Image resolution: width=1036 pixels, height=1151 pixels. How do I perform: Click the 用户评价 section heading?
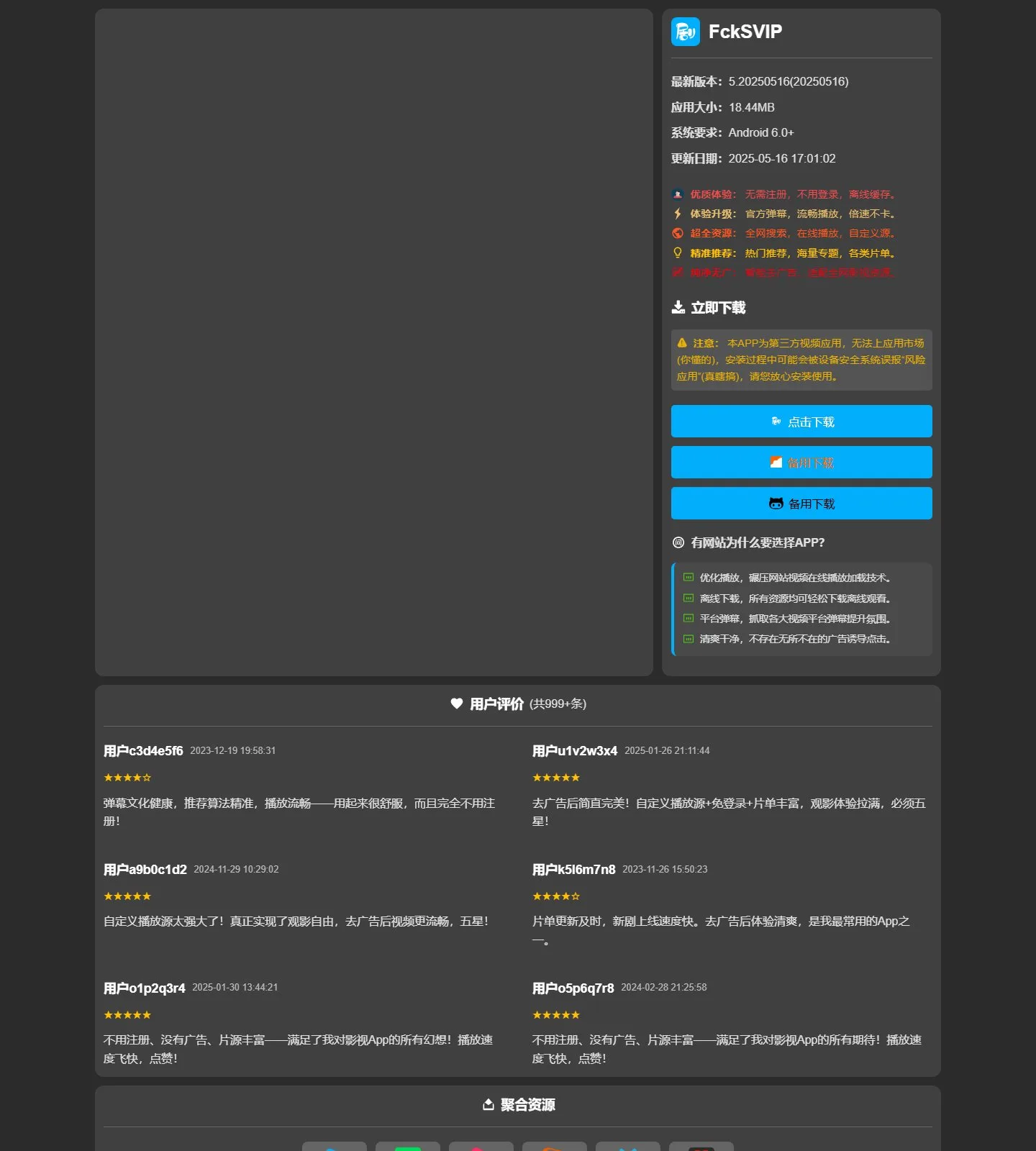coord(496,704)
